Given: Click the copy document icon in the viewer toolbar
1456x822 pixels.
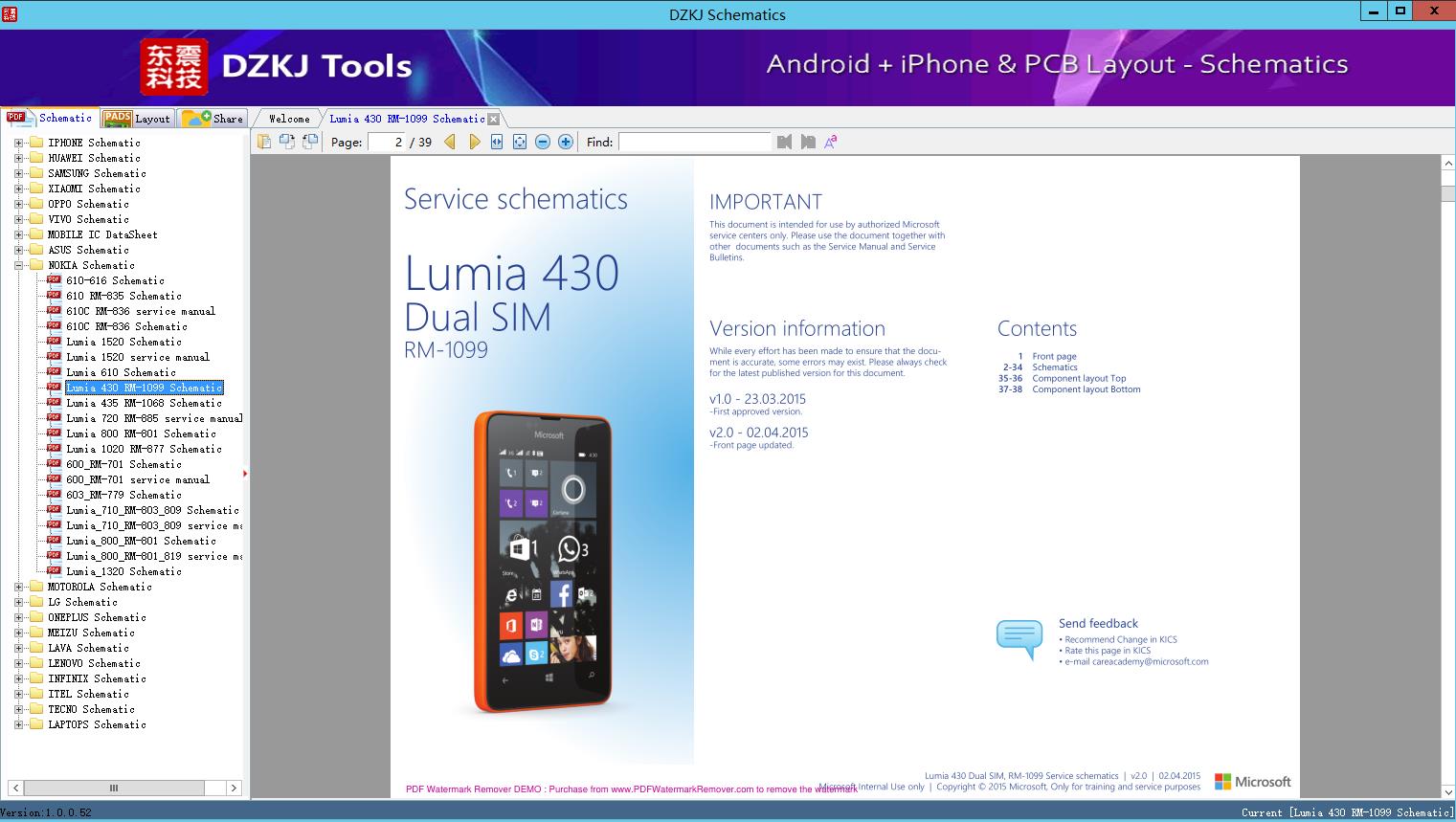Looking at the screenshot, I should pyautogui.click(x=263, y=142).
